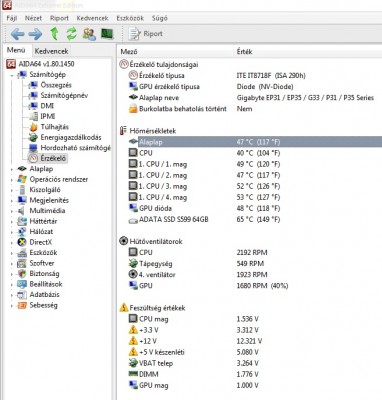Select AIDA64 v1.80.1450 root node

point(40,64)
